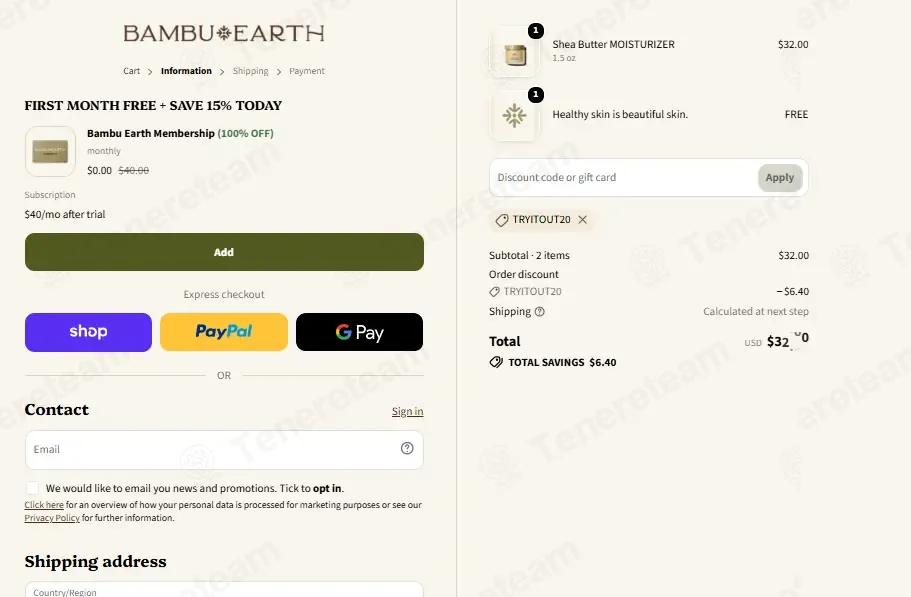Image resolution: width=911 pixels, height=597 pixels.
Task: Open the Country/Region dropdown
Action: click(x=224, y=589)
